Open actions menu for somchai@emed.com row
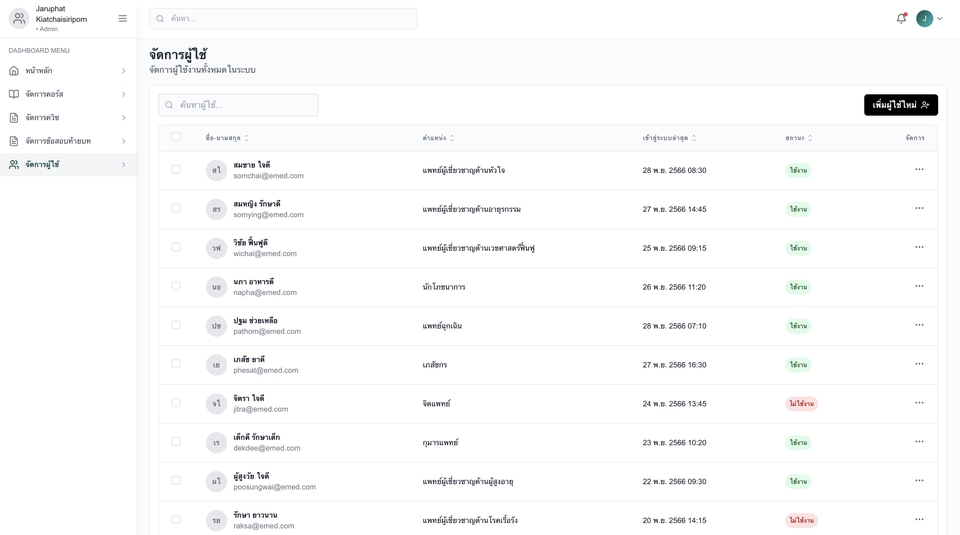This screenshot has width=960, height=535. point(918,170)
